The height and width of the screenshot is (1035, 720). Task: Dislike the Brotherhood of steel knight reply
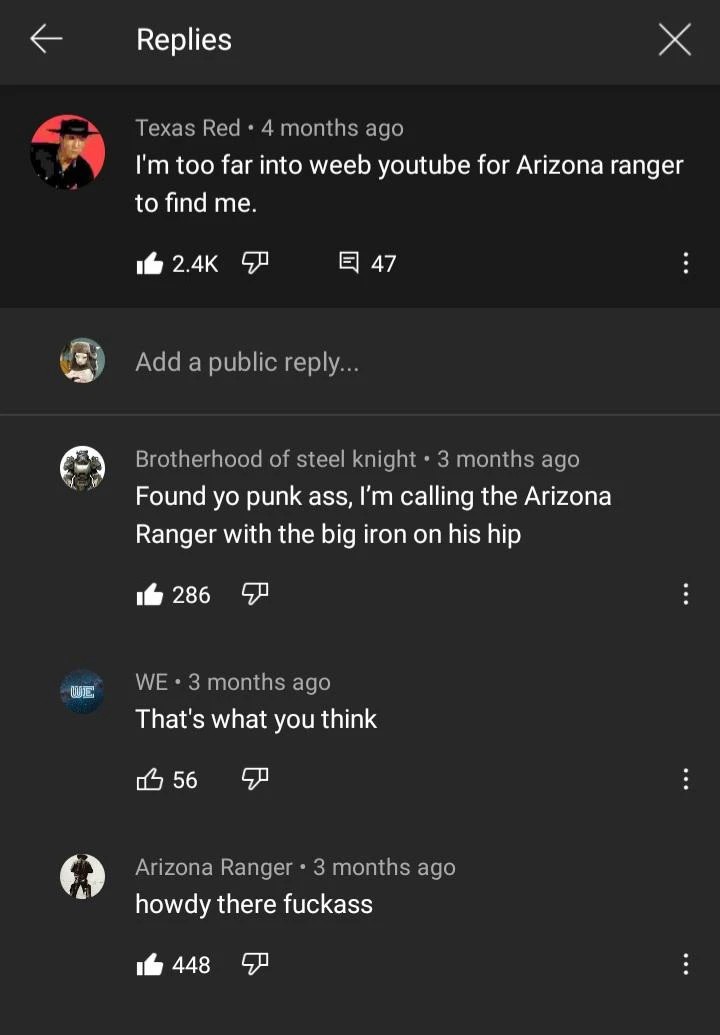[255, 594]
